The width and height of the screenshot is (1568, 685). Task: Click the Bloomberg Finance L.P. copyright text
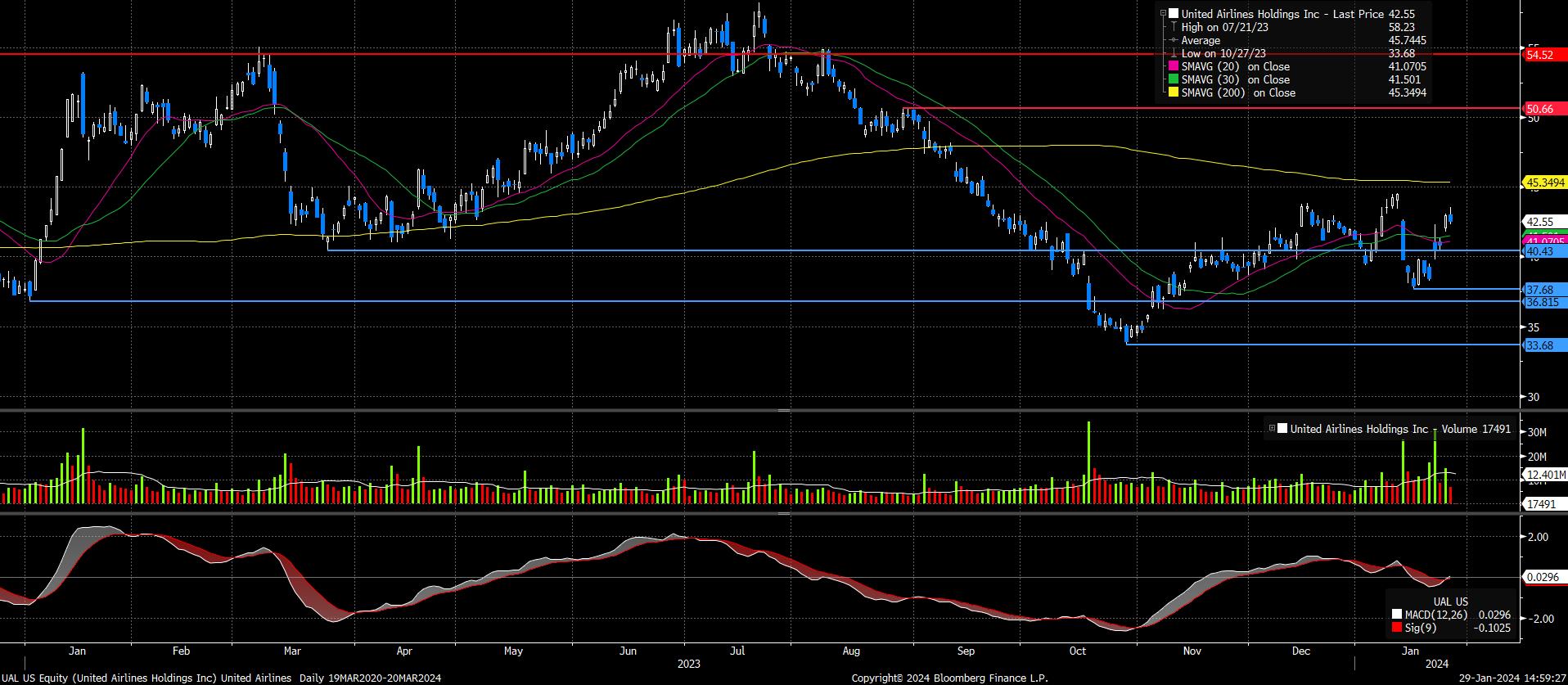point(949,678)
